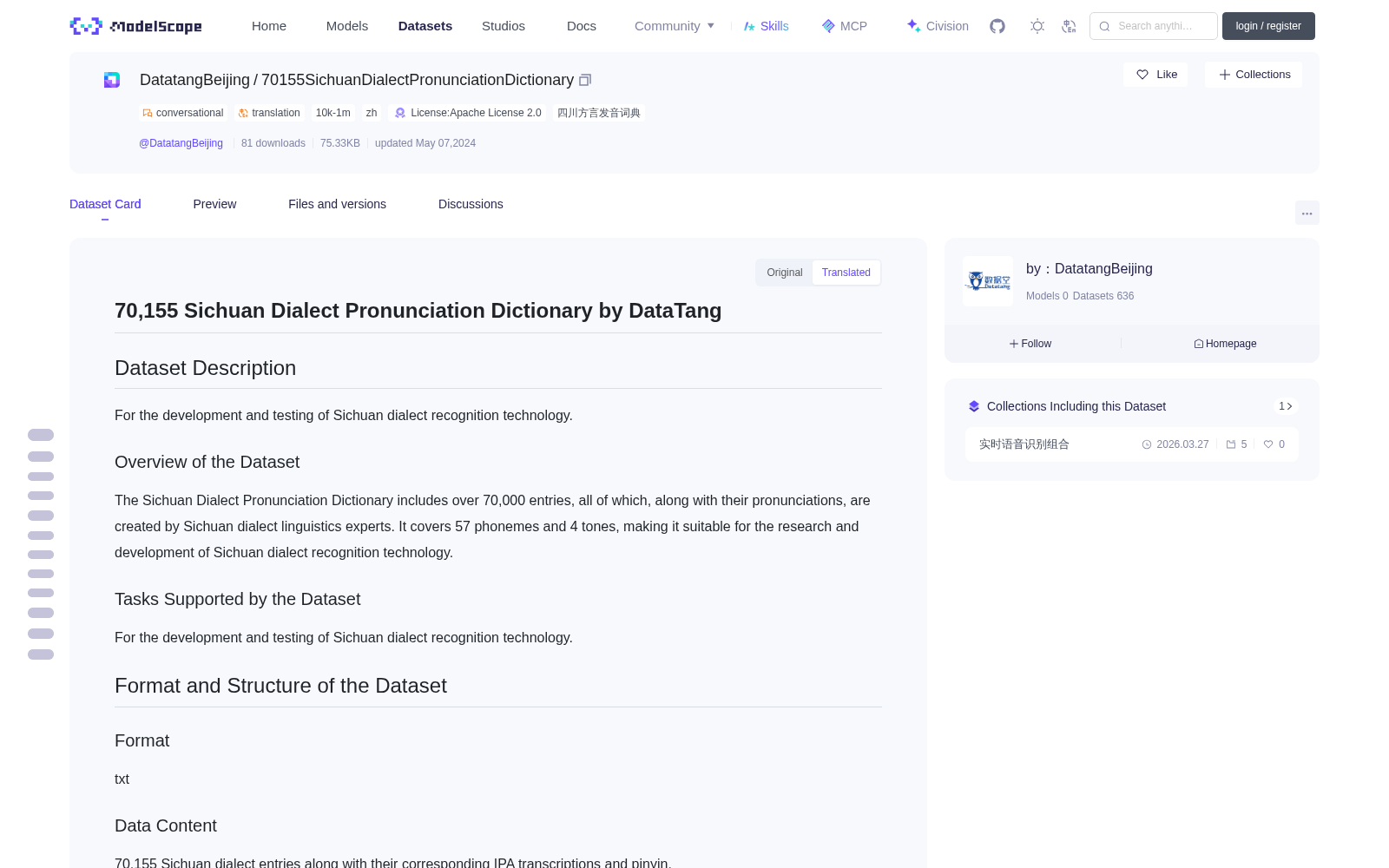Click the translation tag

pos(269,113)
